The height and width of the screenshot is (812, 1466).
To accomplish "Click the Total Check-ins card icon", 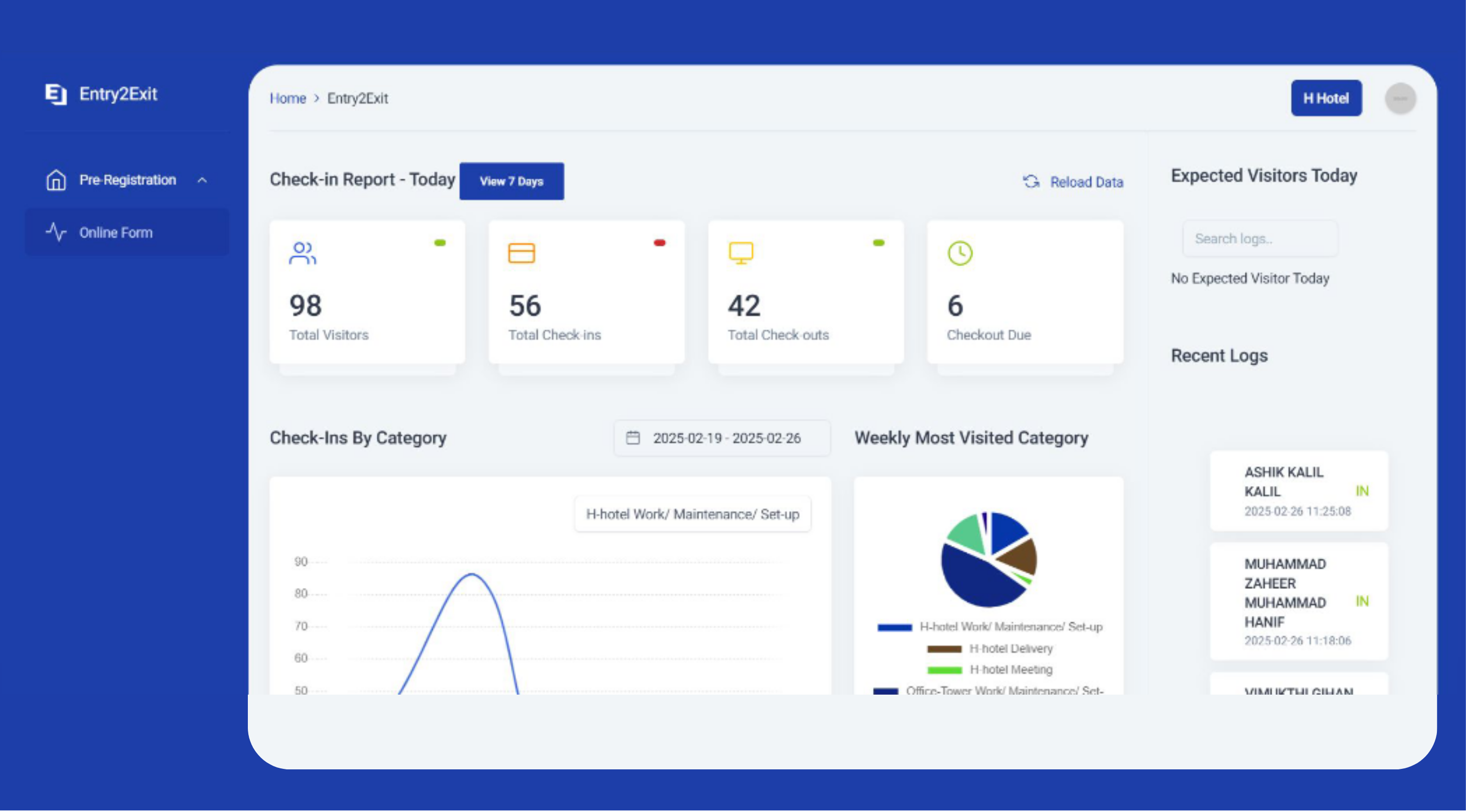I will point(521,253).
